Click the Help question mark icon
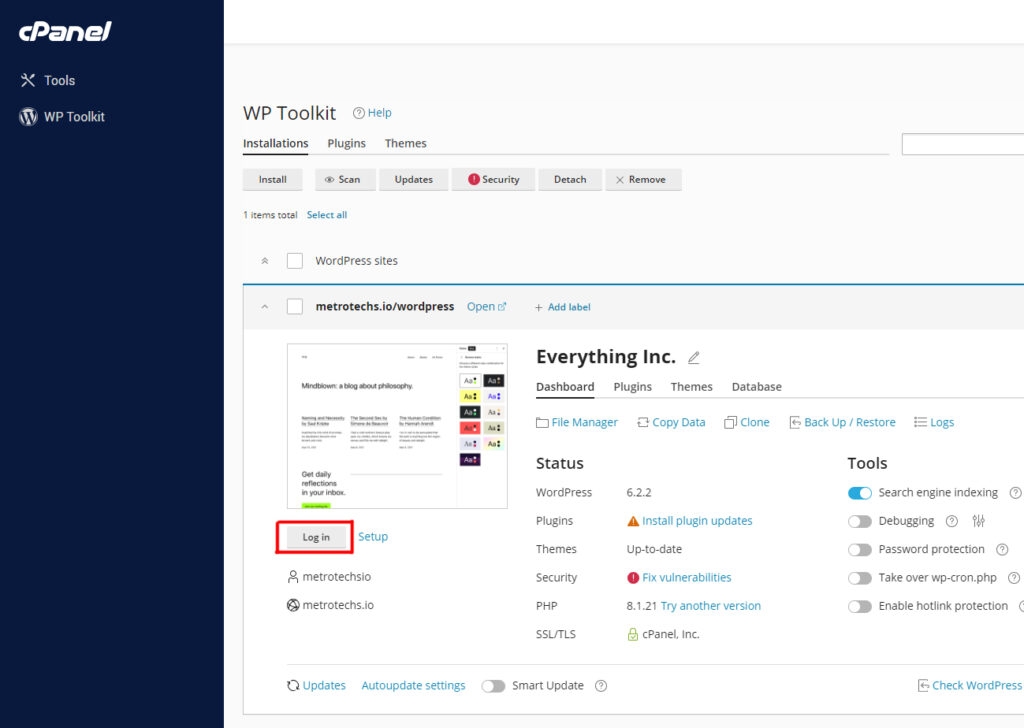The image size is (1024, 728). [x=359, y=113]
